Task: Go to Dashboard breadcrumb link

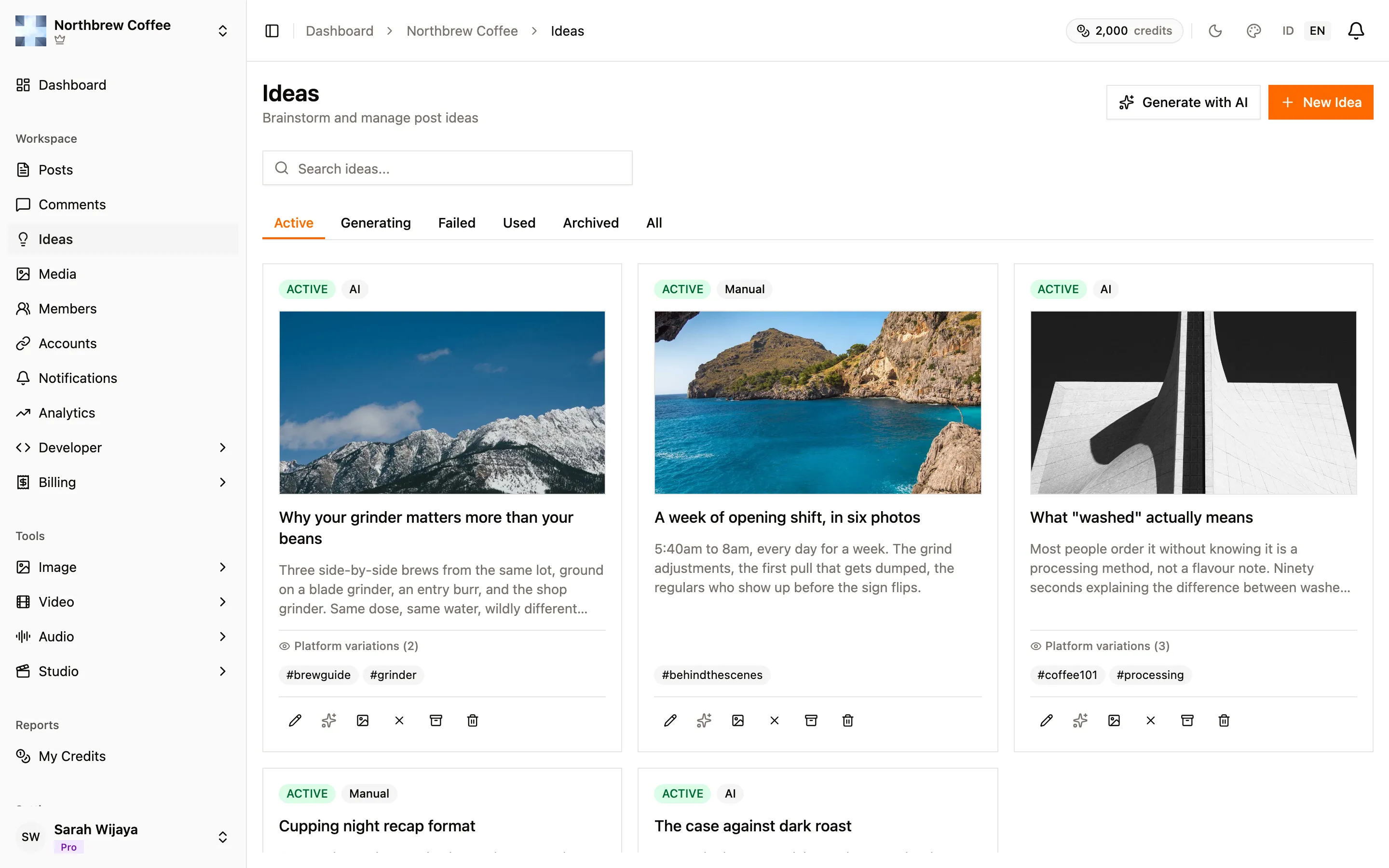Action: 339,31
